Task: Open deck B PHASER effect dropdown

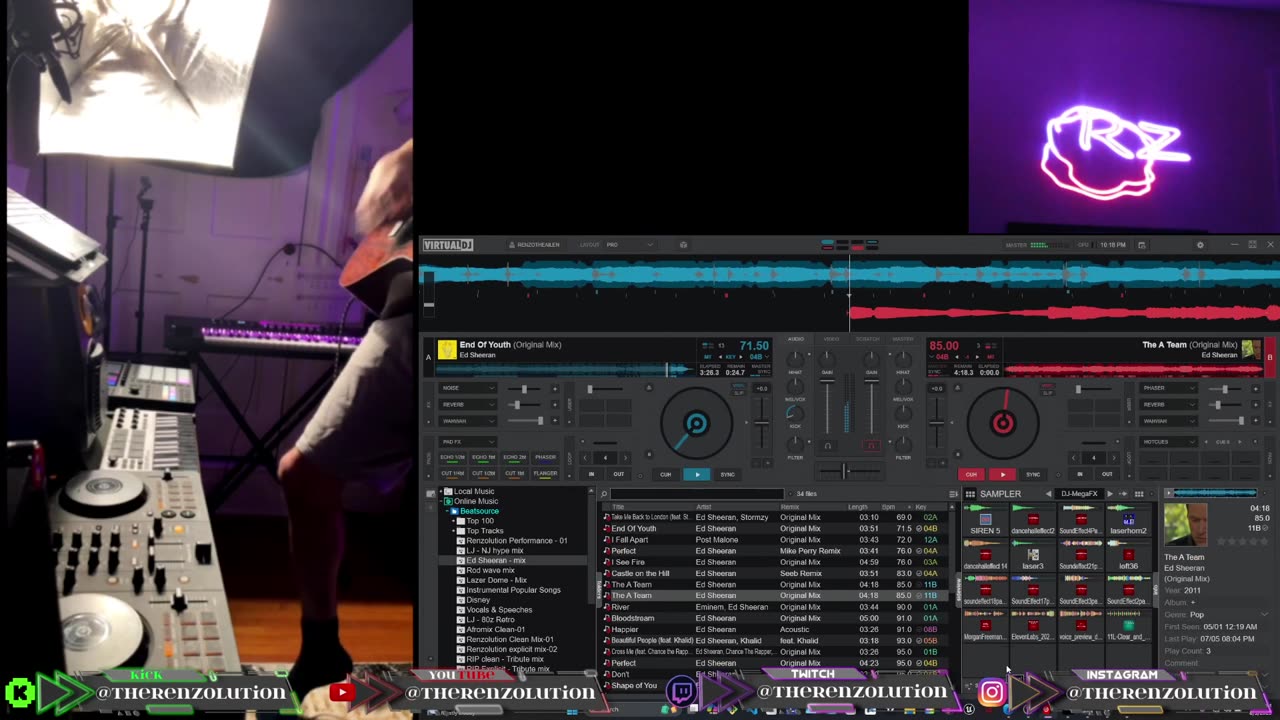Action: click(x=1168, y=388)
